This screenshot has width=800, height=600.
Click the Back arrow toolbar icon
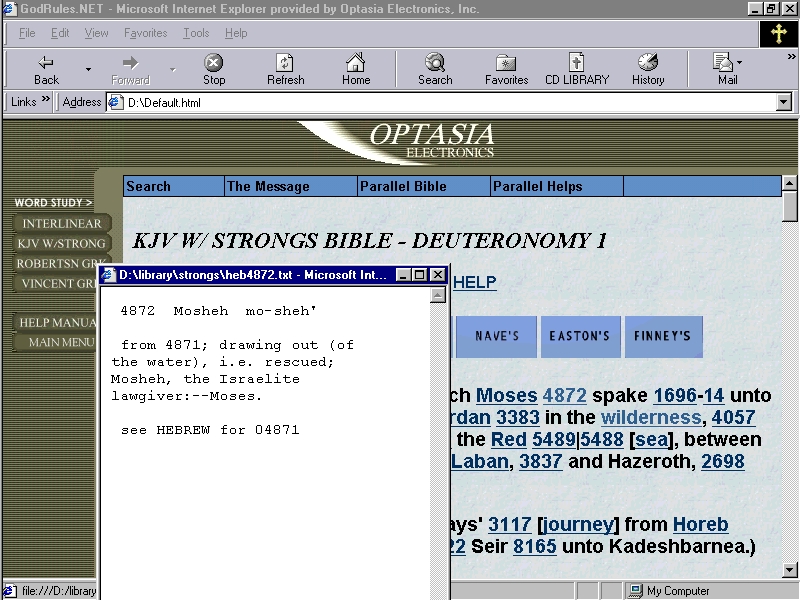[46, 68]
